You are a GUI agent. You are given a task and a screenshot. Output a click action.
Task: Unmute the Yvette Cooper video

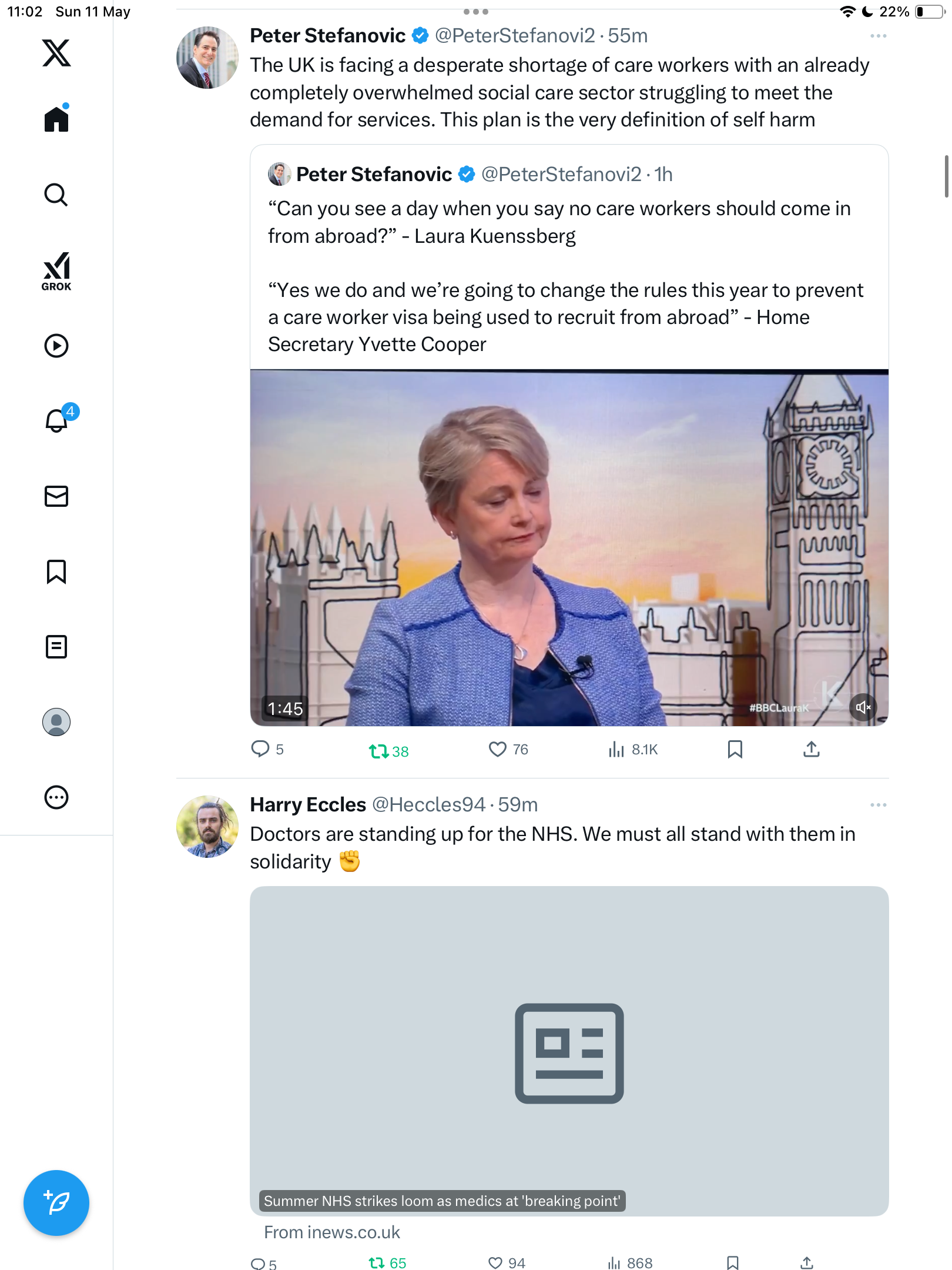[x=863, y=707]
